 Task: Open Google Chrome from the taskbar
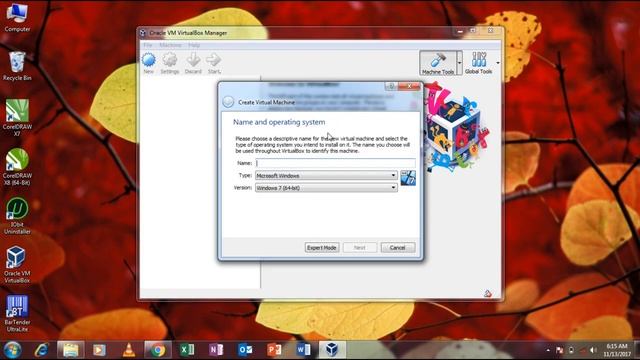point(158,350)
